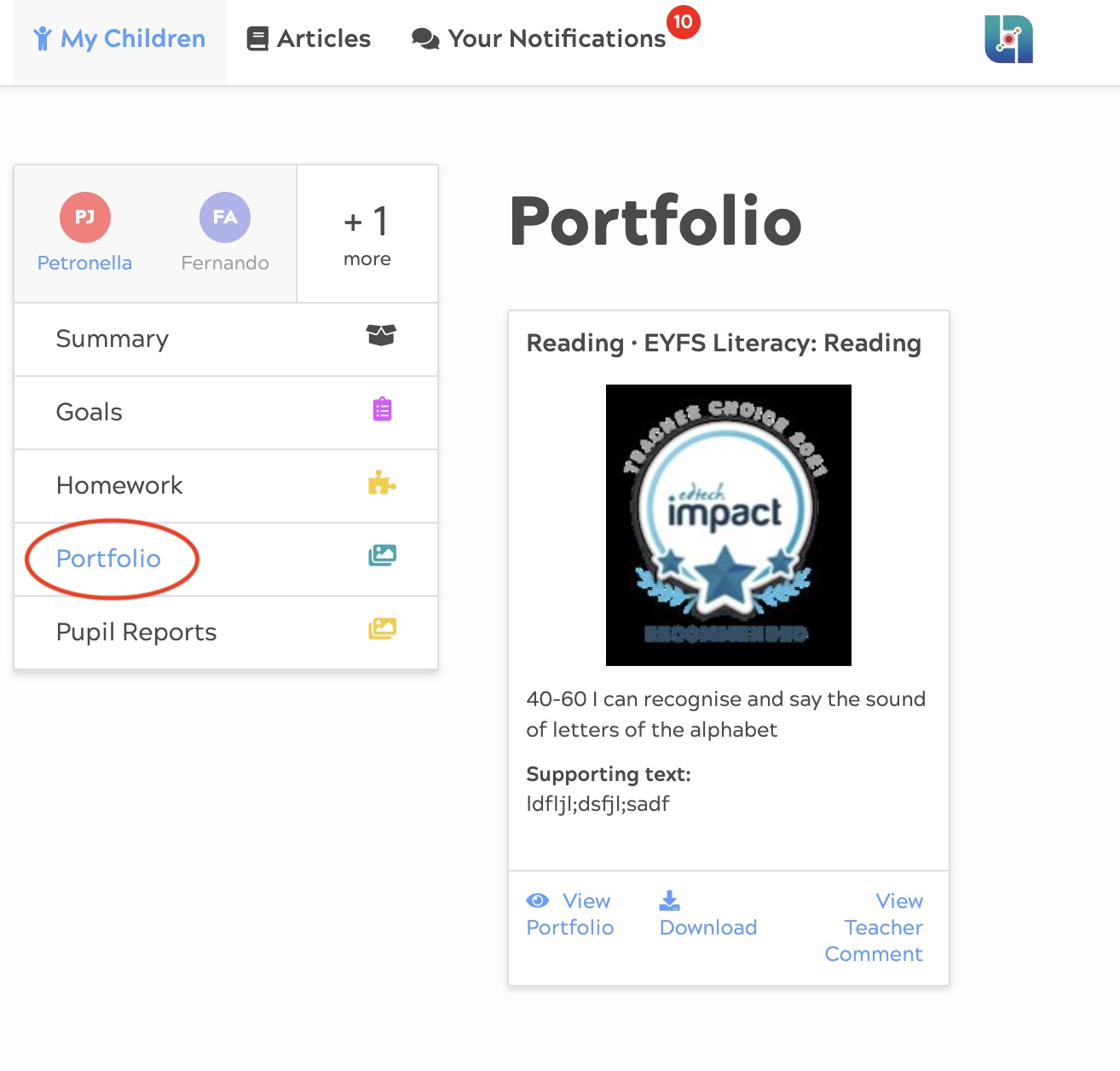Image resolution: width=1120 pixels, height=1071 pixels.
Task: Go to Pupil Reports section
Action: point(136,632)
